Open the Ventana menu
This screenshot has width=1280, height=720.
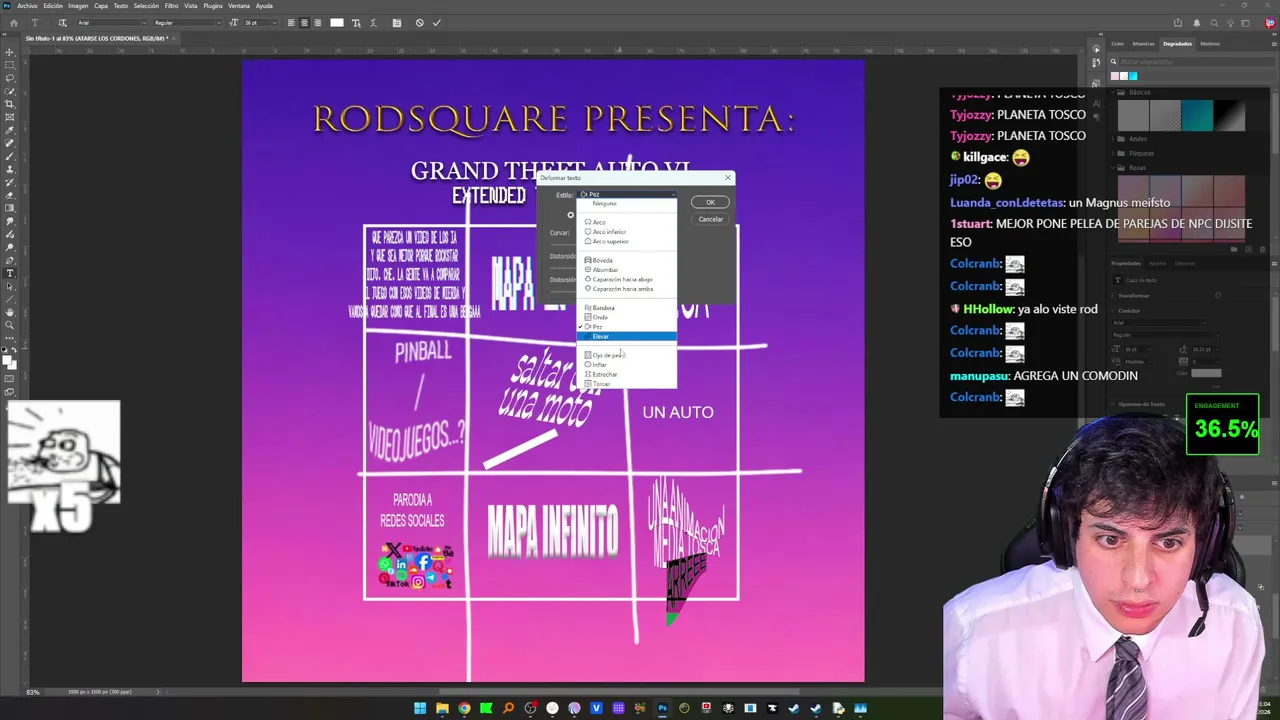coord(239,6)
